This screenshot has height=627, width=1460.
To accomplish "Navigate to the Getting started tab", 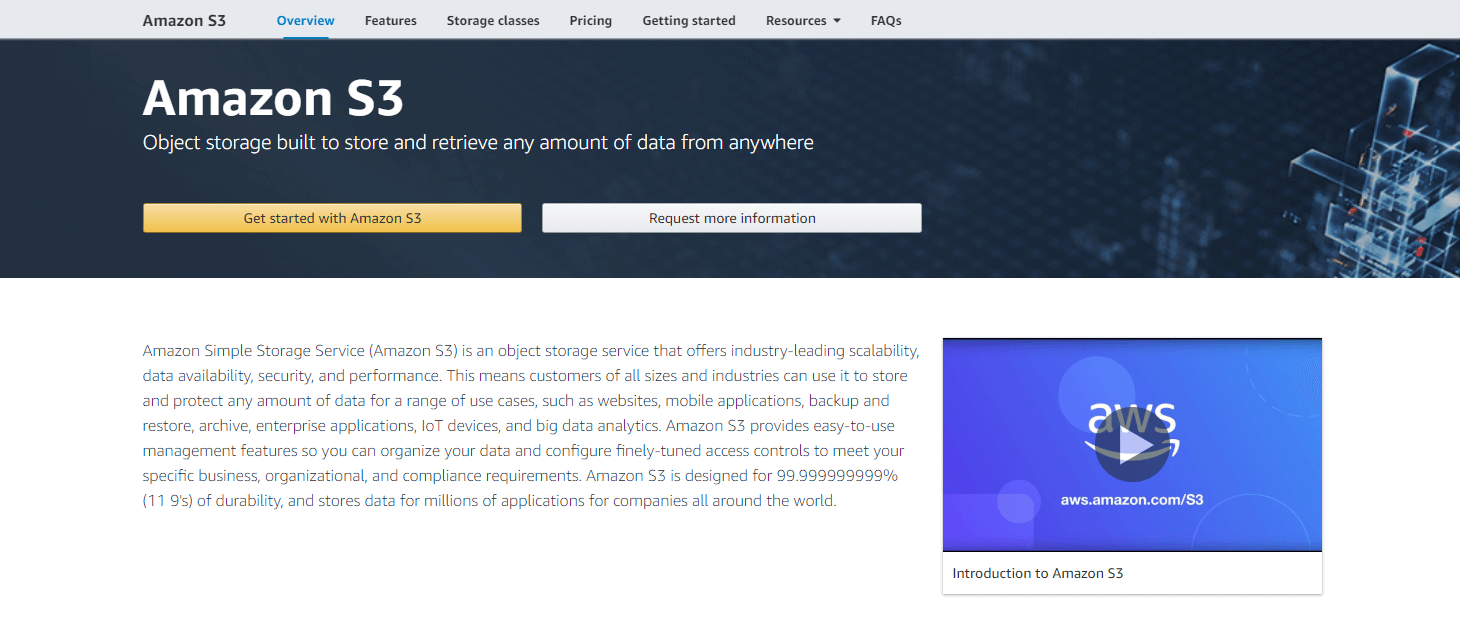I will coord(688,21).
